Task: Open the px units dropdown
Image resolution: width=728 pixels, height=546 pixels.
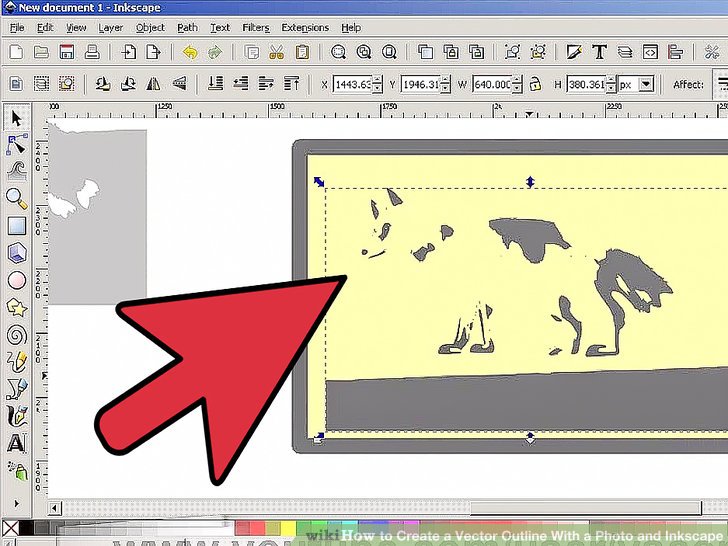Action: pos(646,84)
